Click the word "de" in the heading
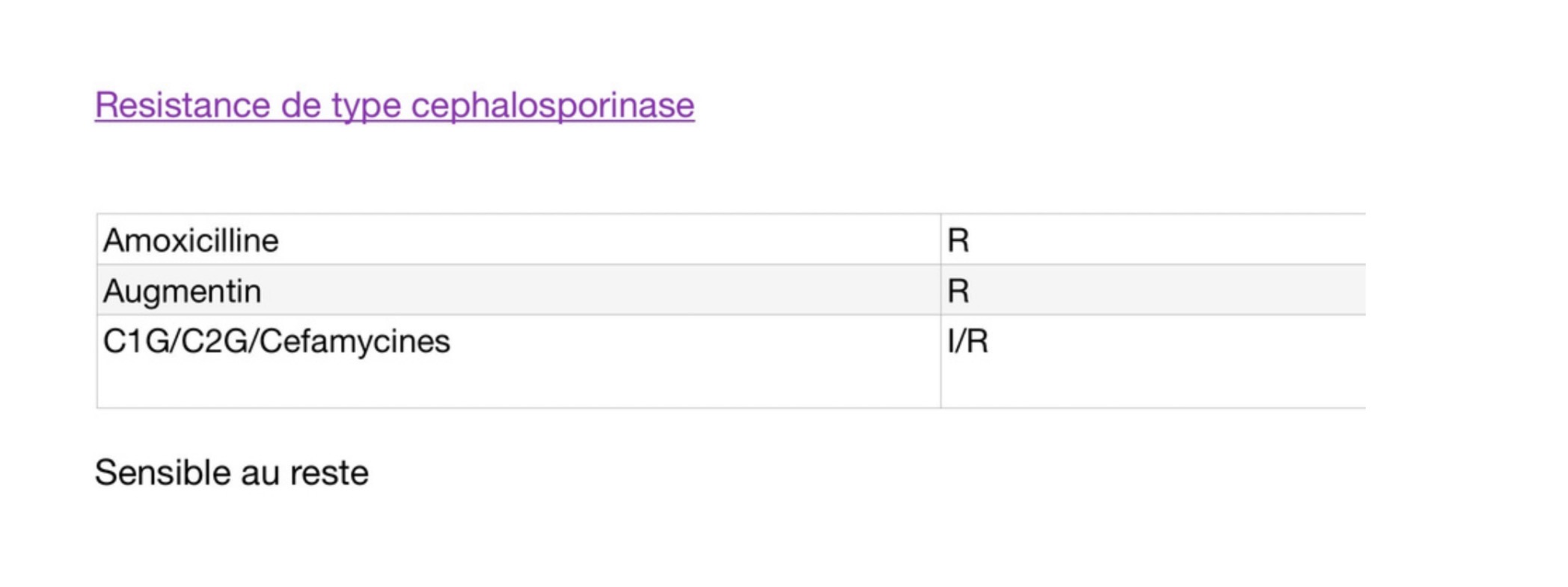This screenshot has width=1568, height=587. tap(301, 105)
